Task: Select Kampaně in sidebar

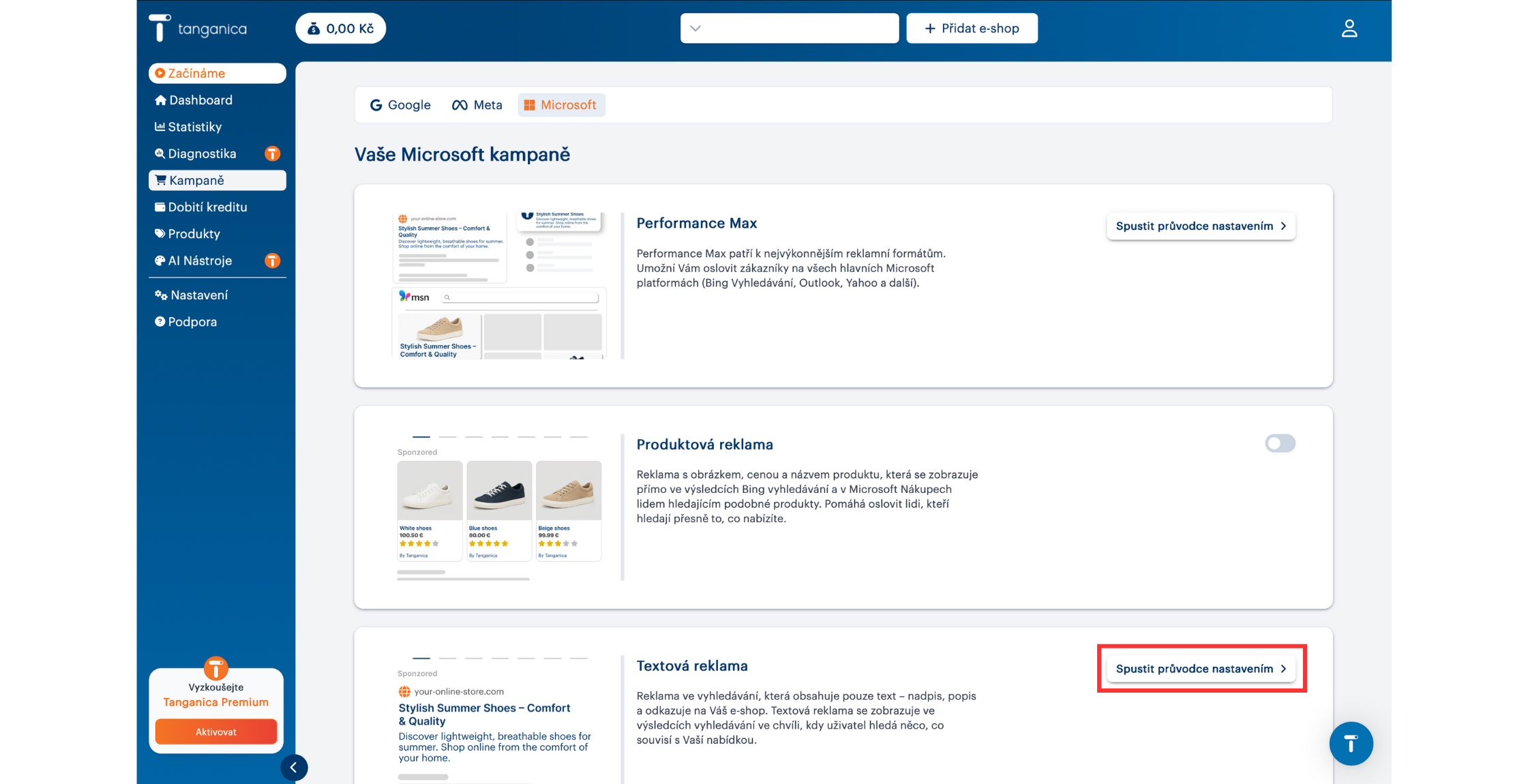Action: [217, 180]
